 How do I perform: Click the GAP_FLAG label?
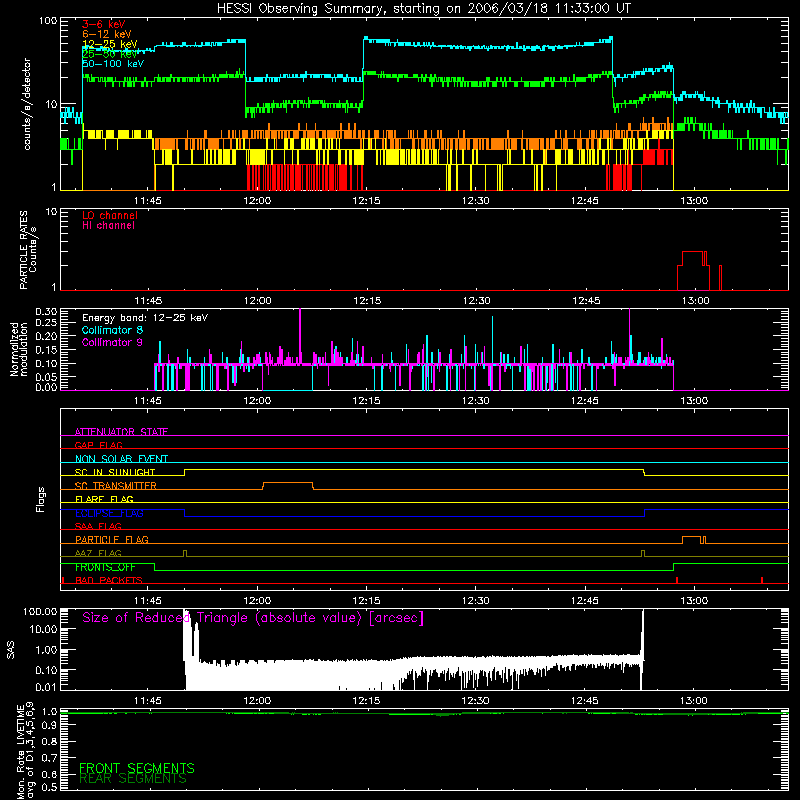tap(98, 445)
